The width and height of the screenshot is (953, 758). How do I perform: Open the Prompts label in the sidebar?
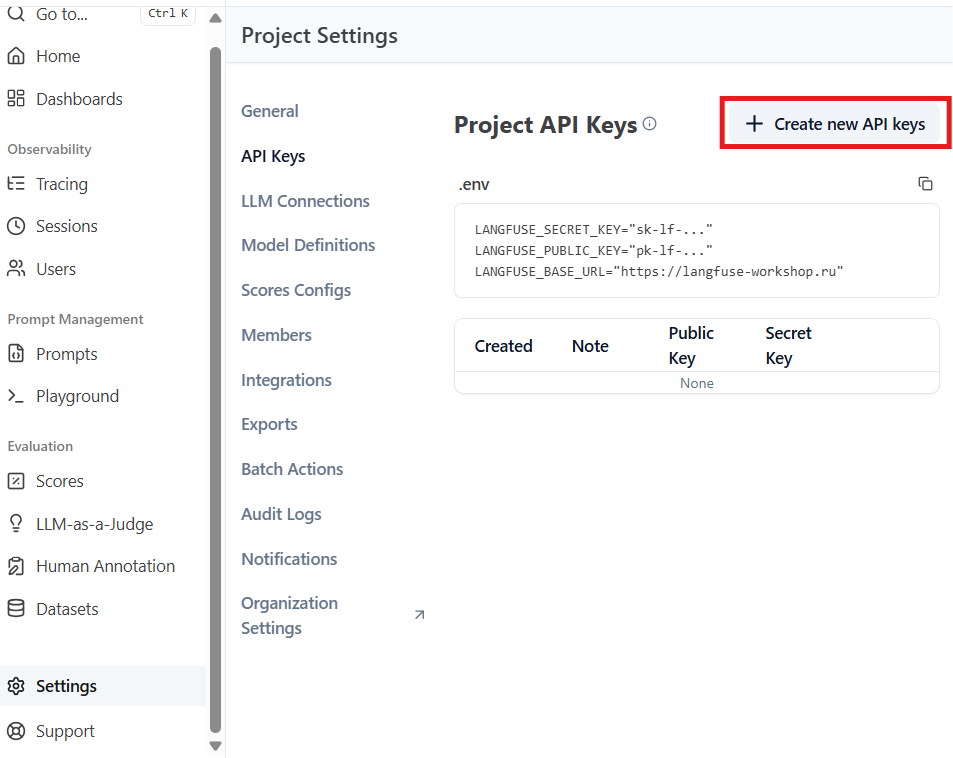coord(67,354)
